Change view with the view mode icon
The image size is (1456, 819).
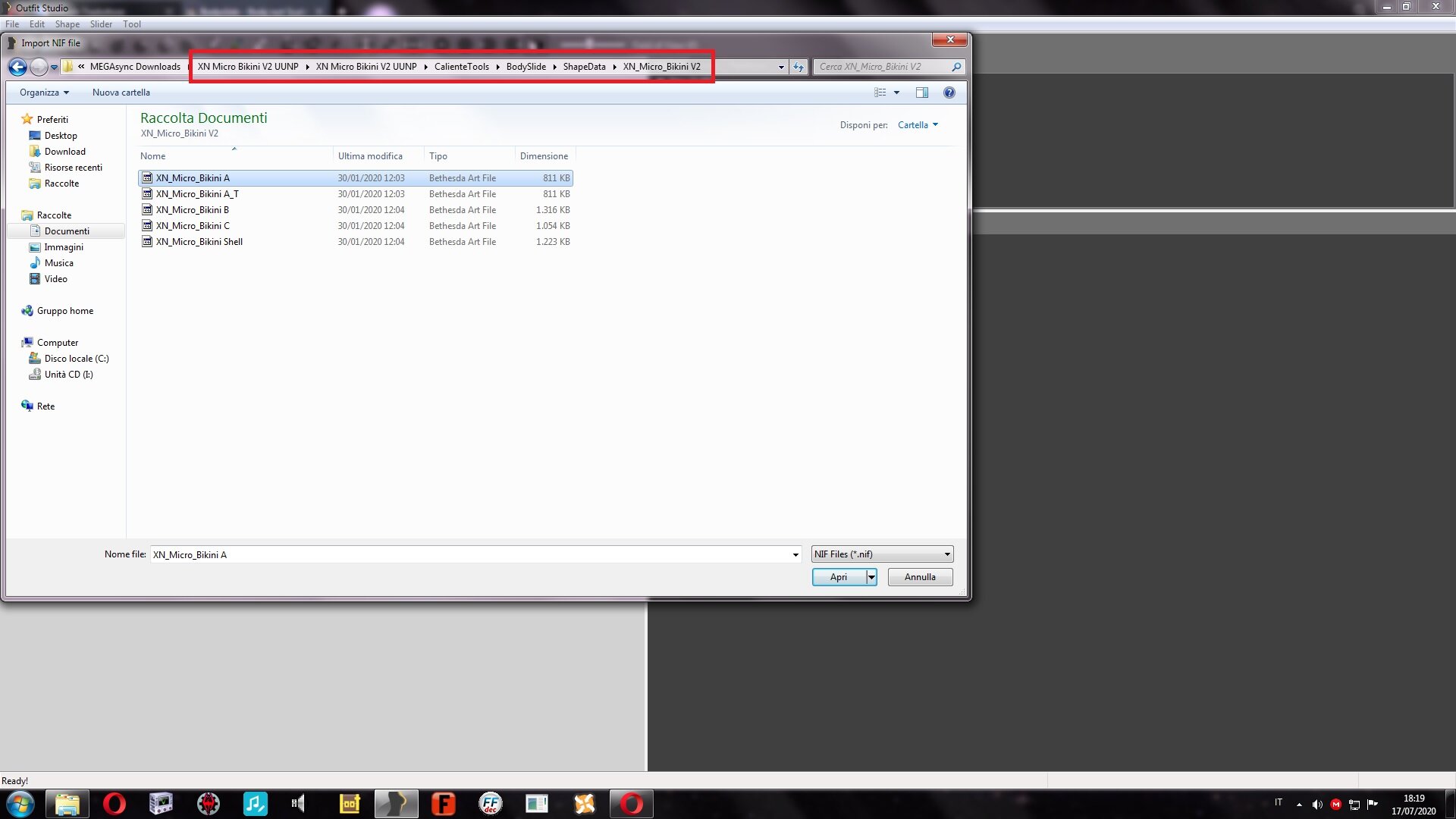(880, 93)
